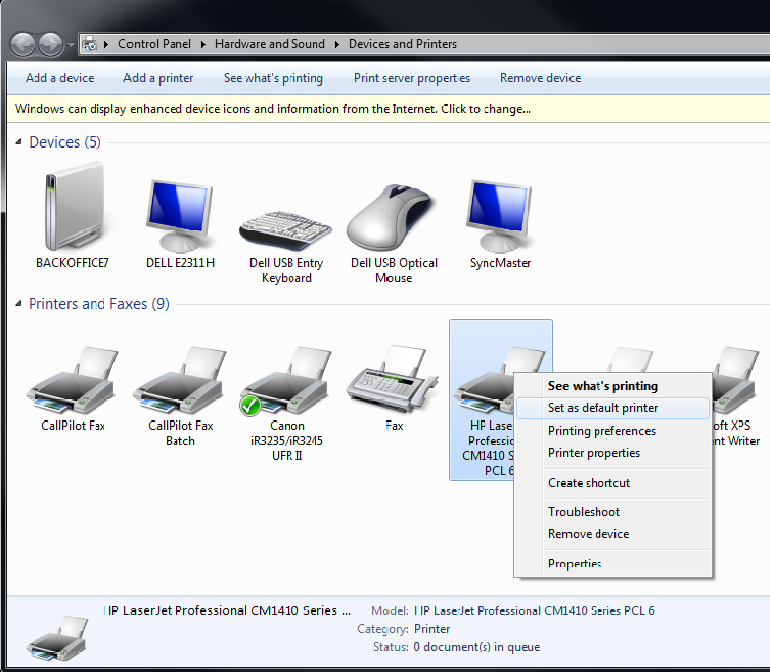This screenshot has width=770, height=672.
Task: Click the Forward navigation arrow button
Action: point(51,45)
